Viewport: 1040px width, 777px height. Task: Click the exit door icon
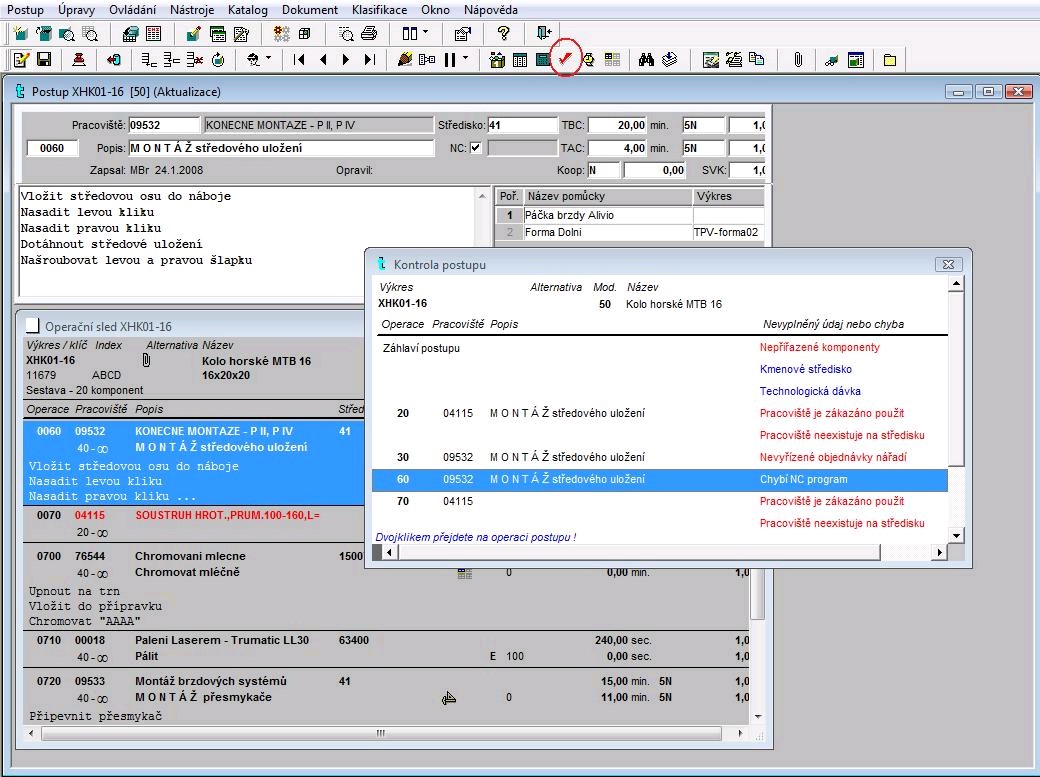pyautogui.click(x=544, y=33)
